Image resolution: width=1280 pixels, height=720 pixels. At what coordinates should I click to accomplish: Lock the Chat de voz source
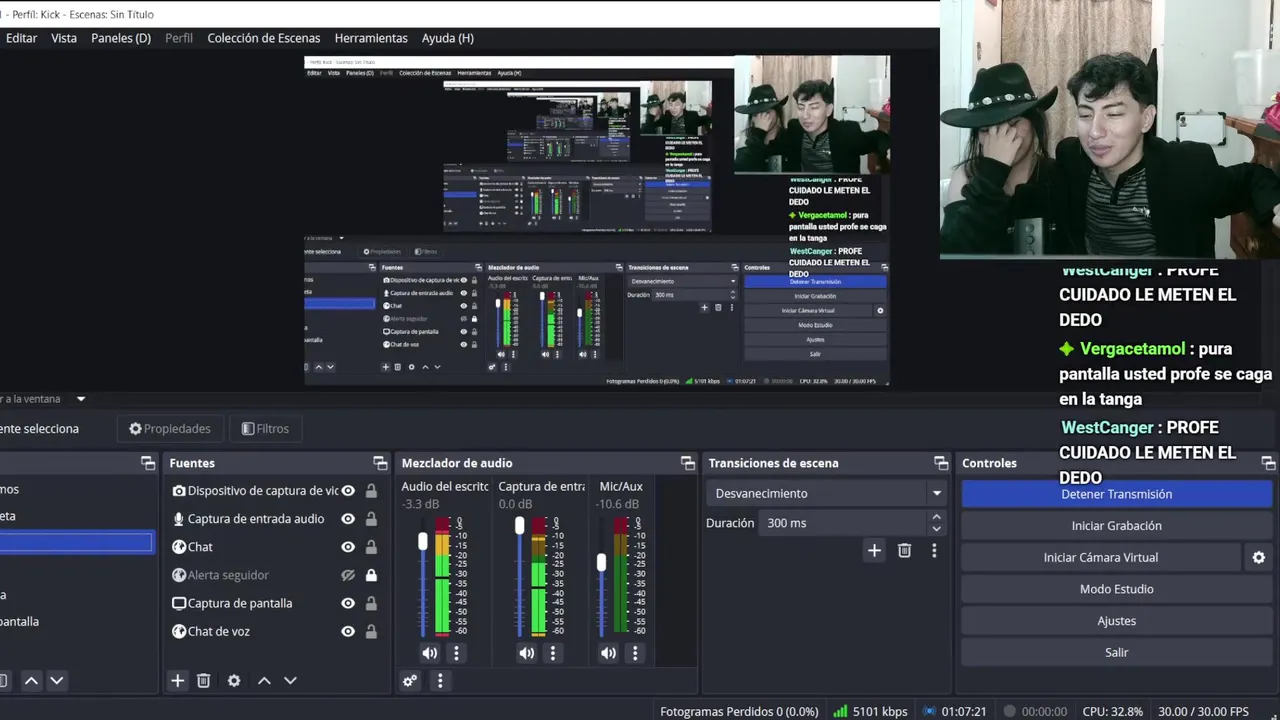click(371, 631)
